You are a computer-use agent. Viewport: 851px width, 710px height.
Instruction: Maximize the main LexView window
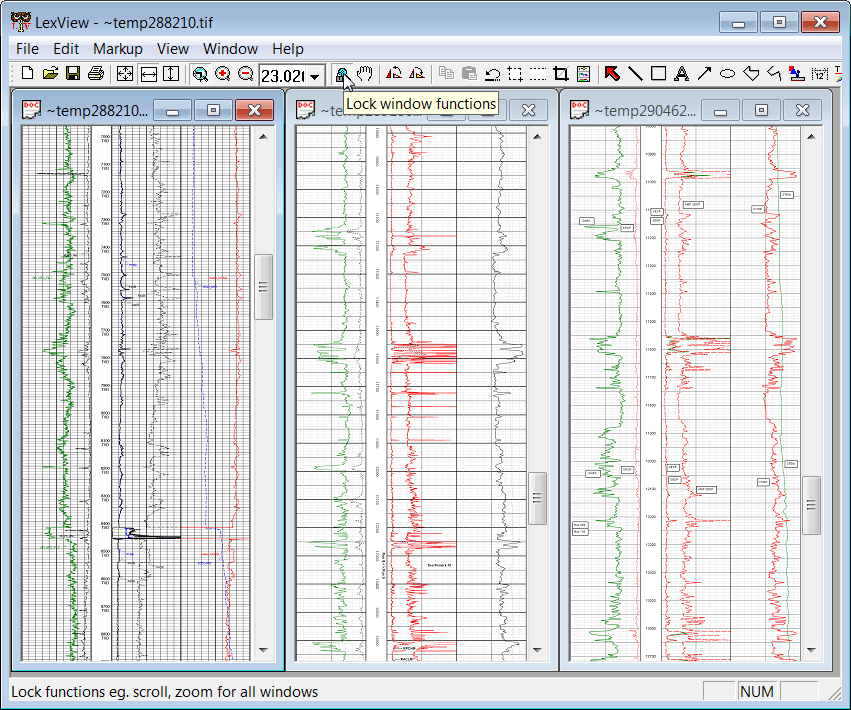pyautogui.click(x=779, y=22)
